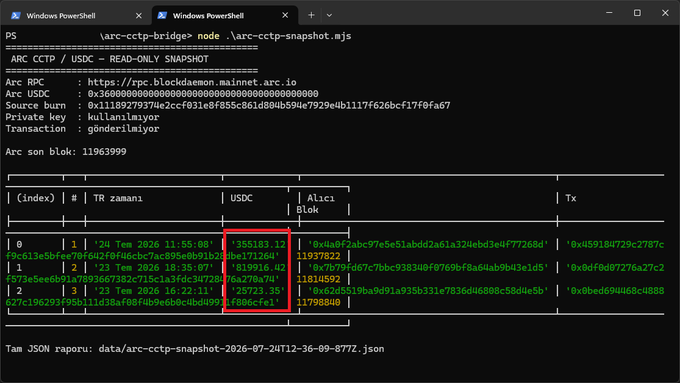Click the first tab's PowerShell icon
This screenshot has width=680, height=383.
coord(16,16)
